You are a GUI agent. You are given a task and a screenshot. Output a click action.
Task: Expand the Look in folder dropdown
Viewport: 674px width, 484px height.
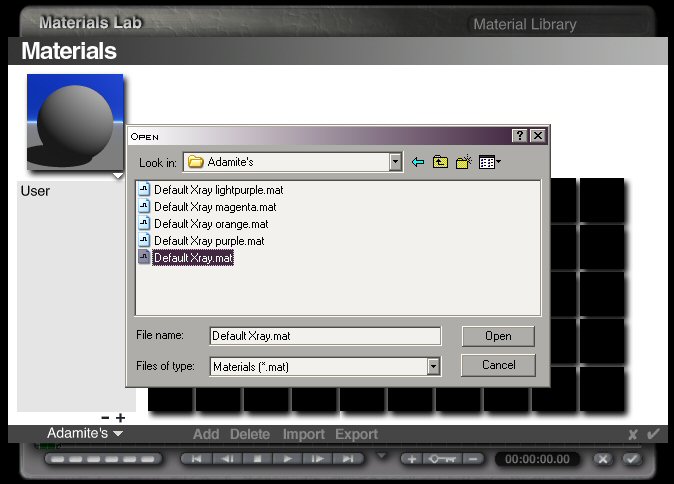pyautogui.click(x=395, y=162)
